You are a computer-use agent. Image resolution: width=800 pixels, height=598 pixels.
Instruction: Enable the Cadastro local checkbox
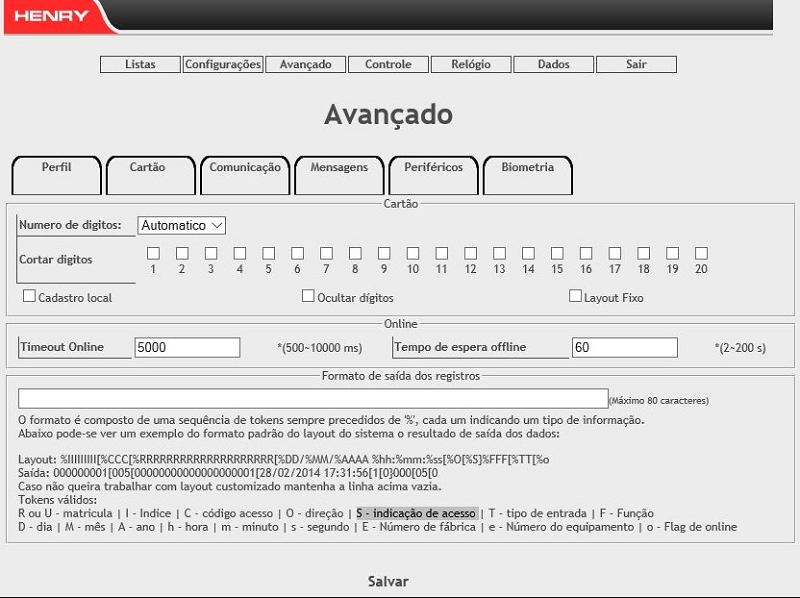tap(29, 296)
